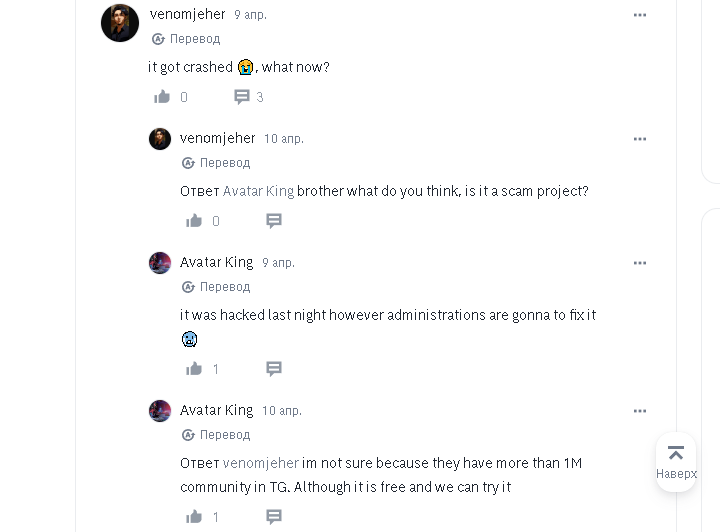Translate Avatar King's "it was hacked" comment
Screen dimensions: 720x532
(216, 286)
